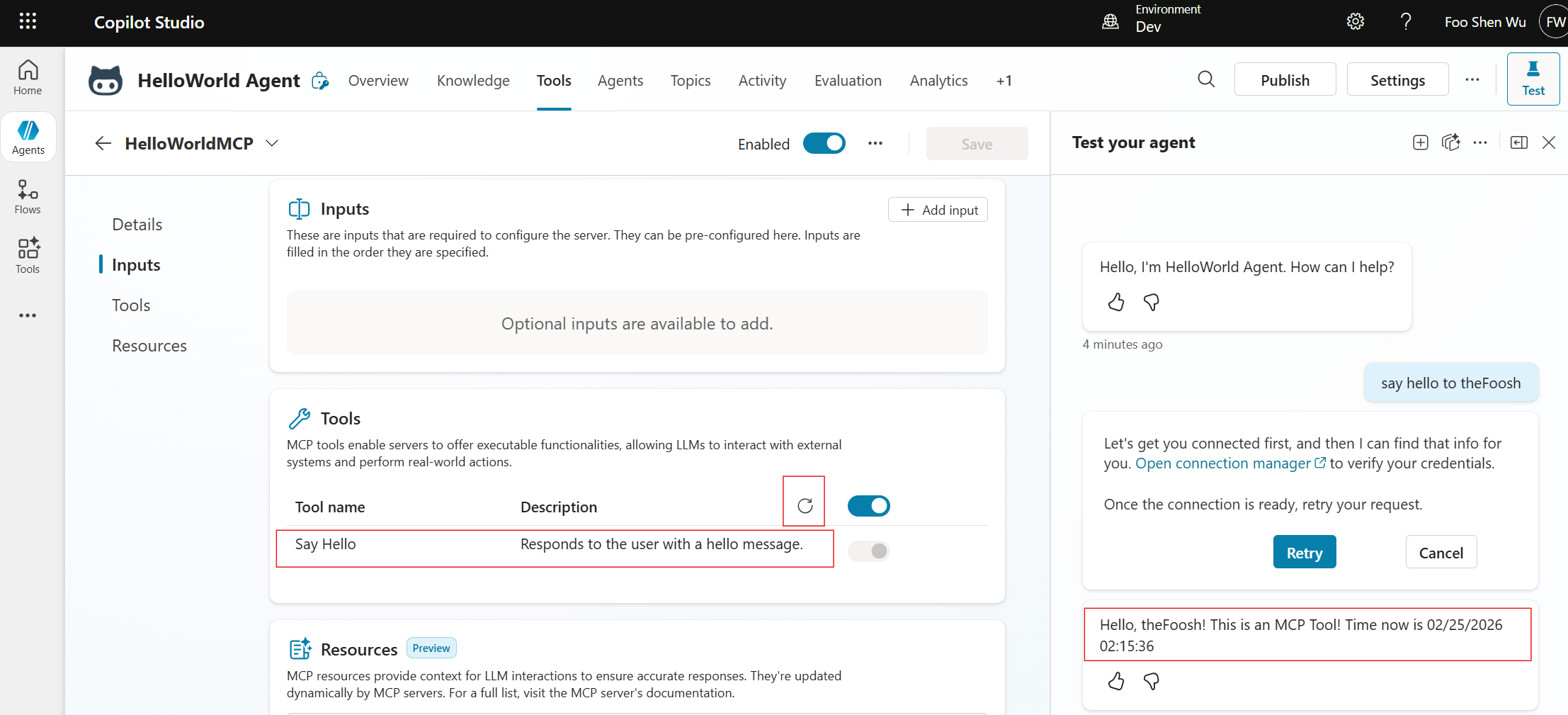Close the Test your agent panel

[1549, 142]
